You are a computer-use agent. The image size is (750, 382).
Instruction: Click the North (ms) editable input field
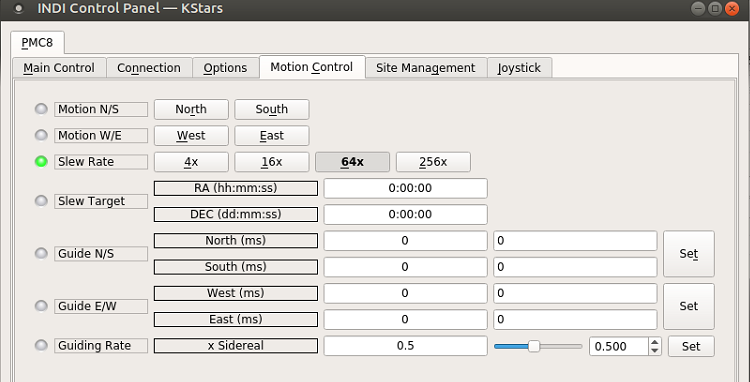pyautogui.click(x=575, y=240)
